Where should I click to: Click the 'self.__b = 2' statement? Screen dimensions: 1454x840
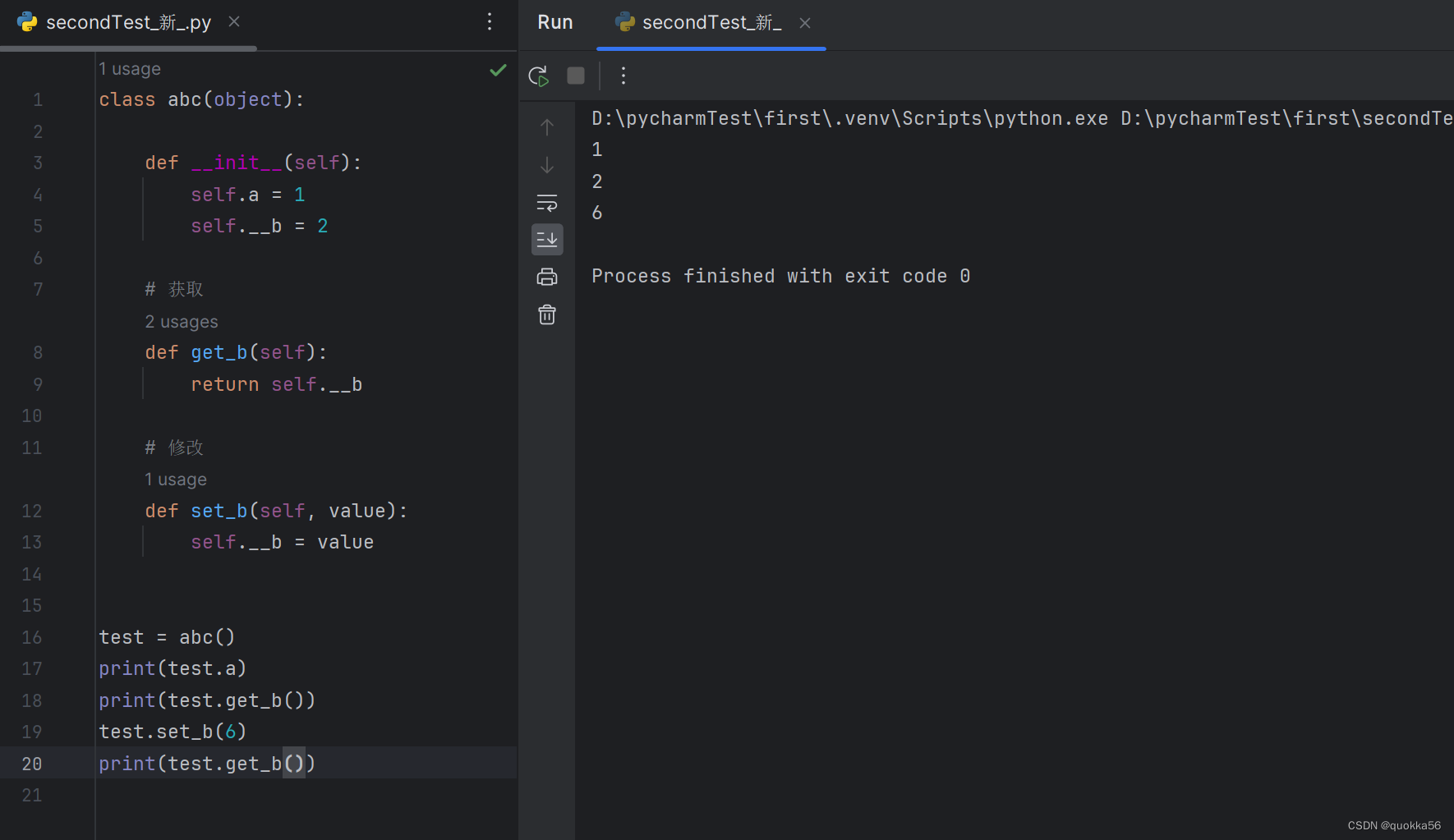[260, 226]
